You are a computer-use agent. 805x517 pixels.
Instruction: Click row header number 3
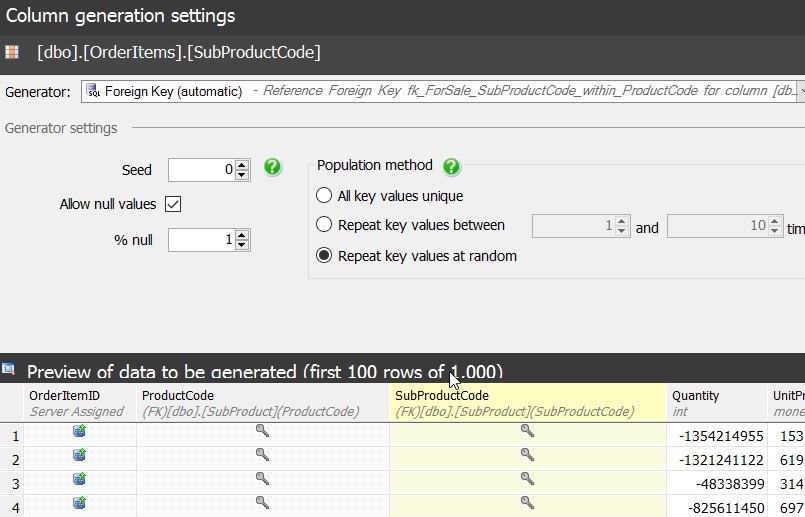coord(12,484)
